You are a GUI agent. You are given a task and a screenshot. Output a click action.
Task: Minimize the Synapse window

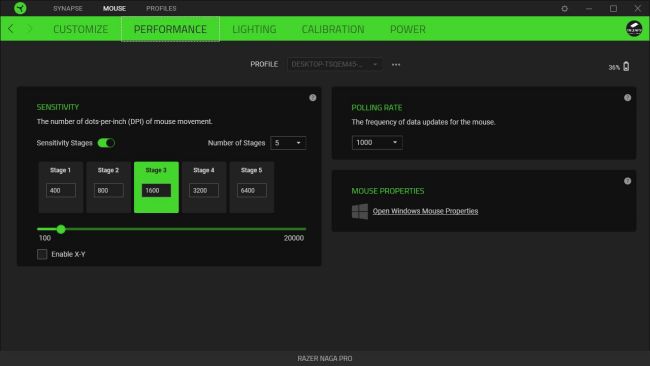[x=589, y=8]
